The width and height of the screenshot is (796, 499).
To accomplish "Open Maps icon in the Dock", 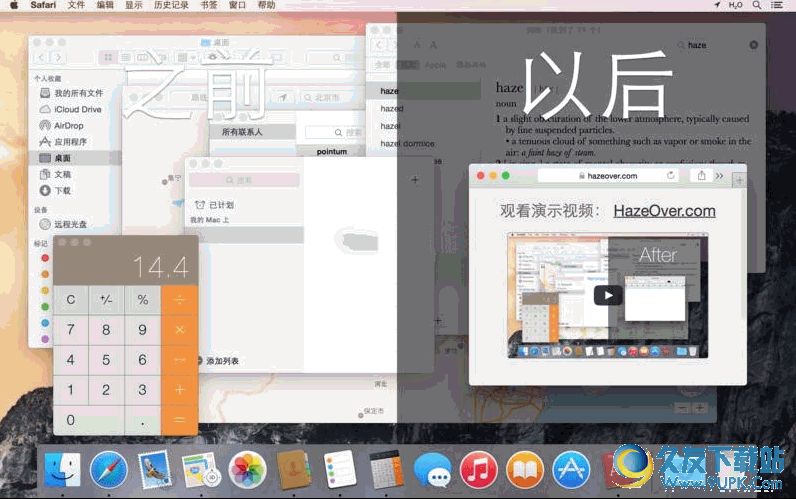I will coord(201,470).
